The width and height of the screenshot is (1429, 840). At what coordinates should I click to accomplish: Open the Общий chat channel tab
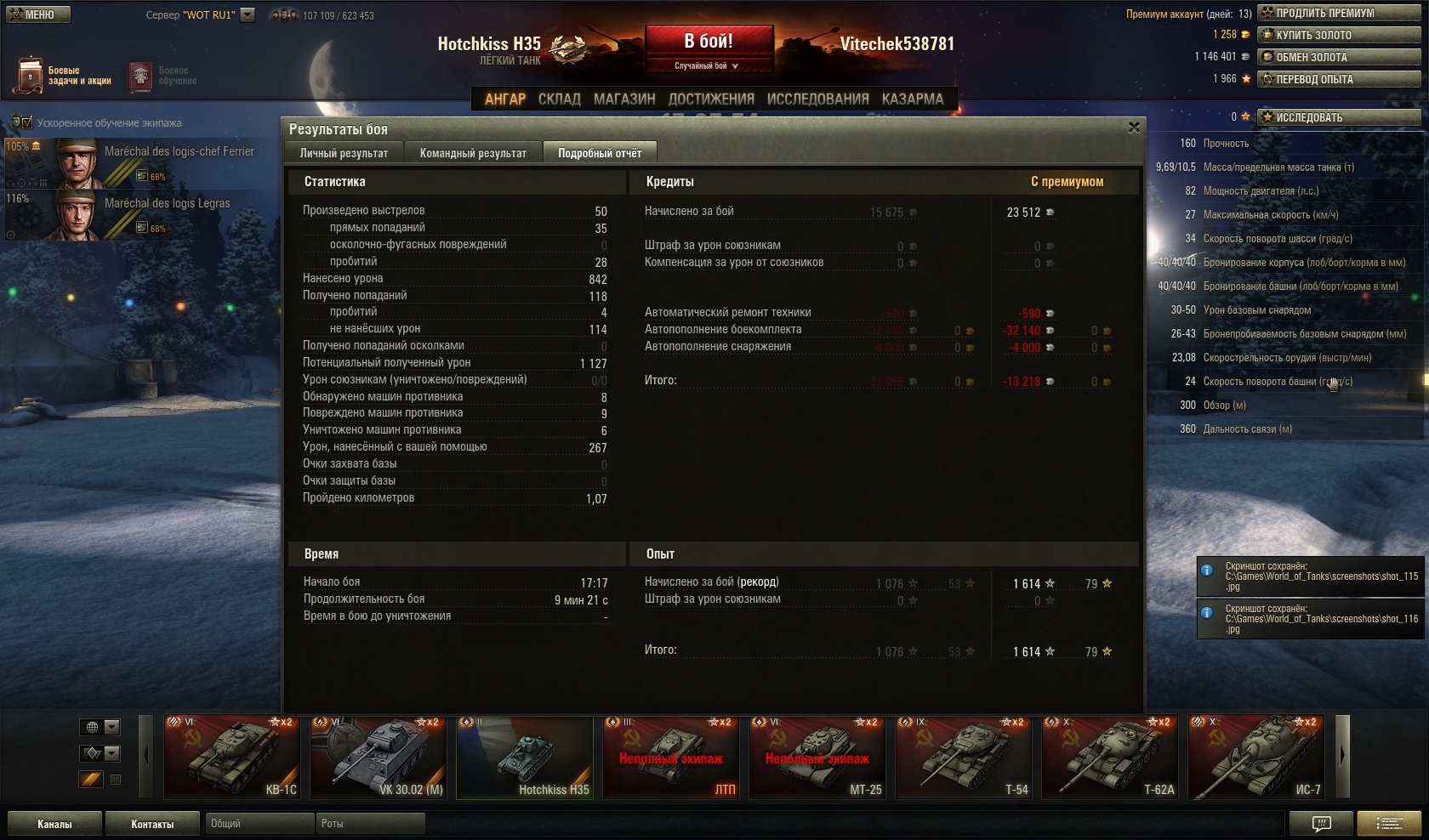(x=259, y=824)
